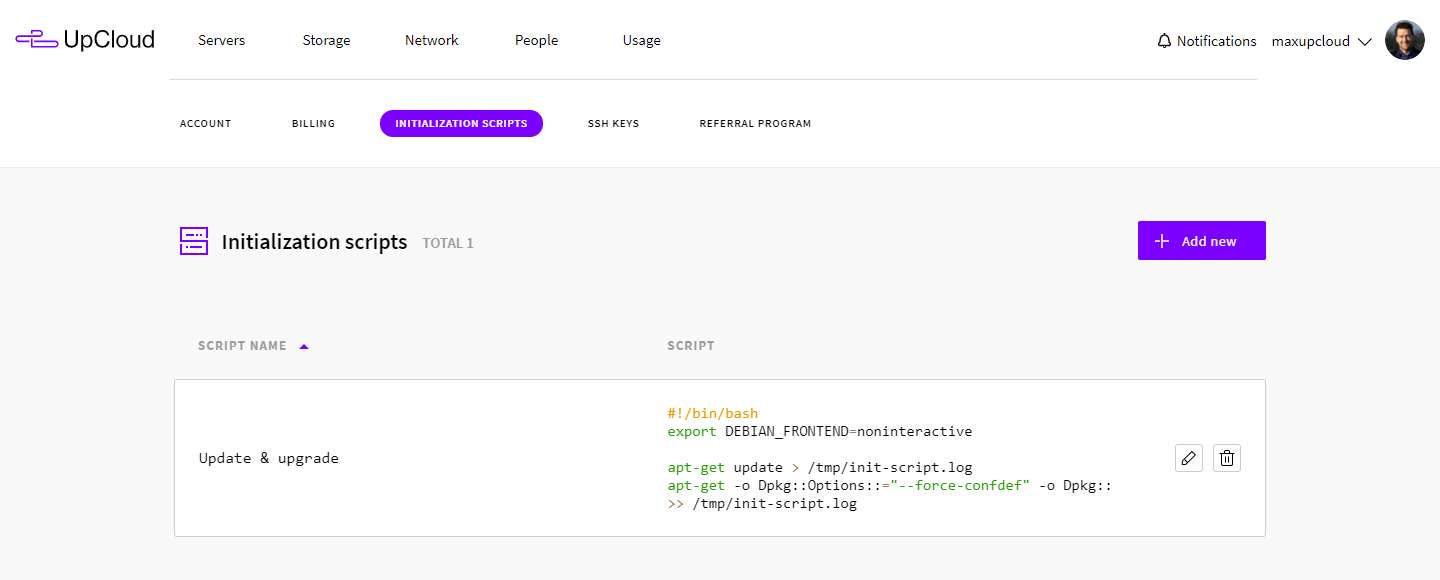Open the Billing tab
This screenshot has width=1440, height=580.
point(313,124)
